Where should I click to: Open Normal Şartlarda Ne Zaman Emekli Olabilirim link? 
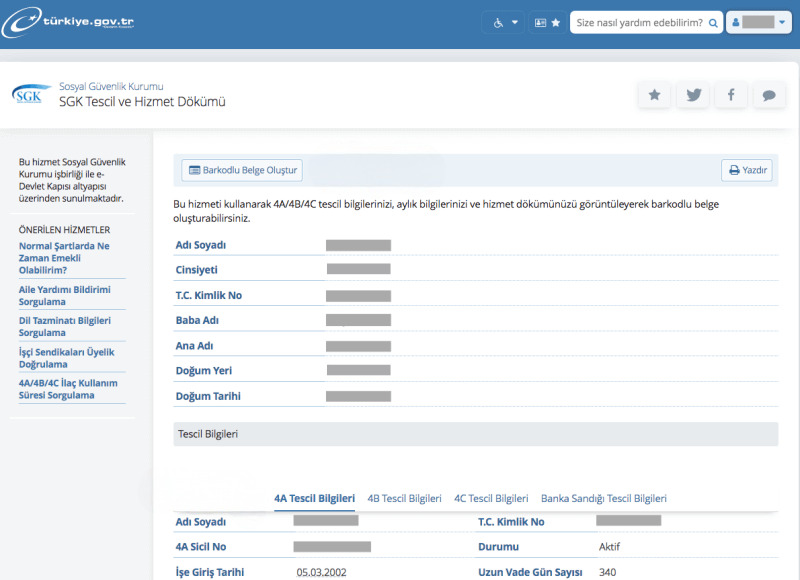click(64, 257)
